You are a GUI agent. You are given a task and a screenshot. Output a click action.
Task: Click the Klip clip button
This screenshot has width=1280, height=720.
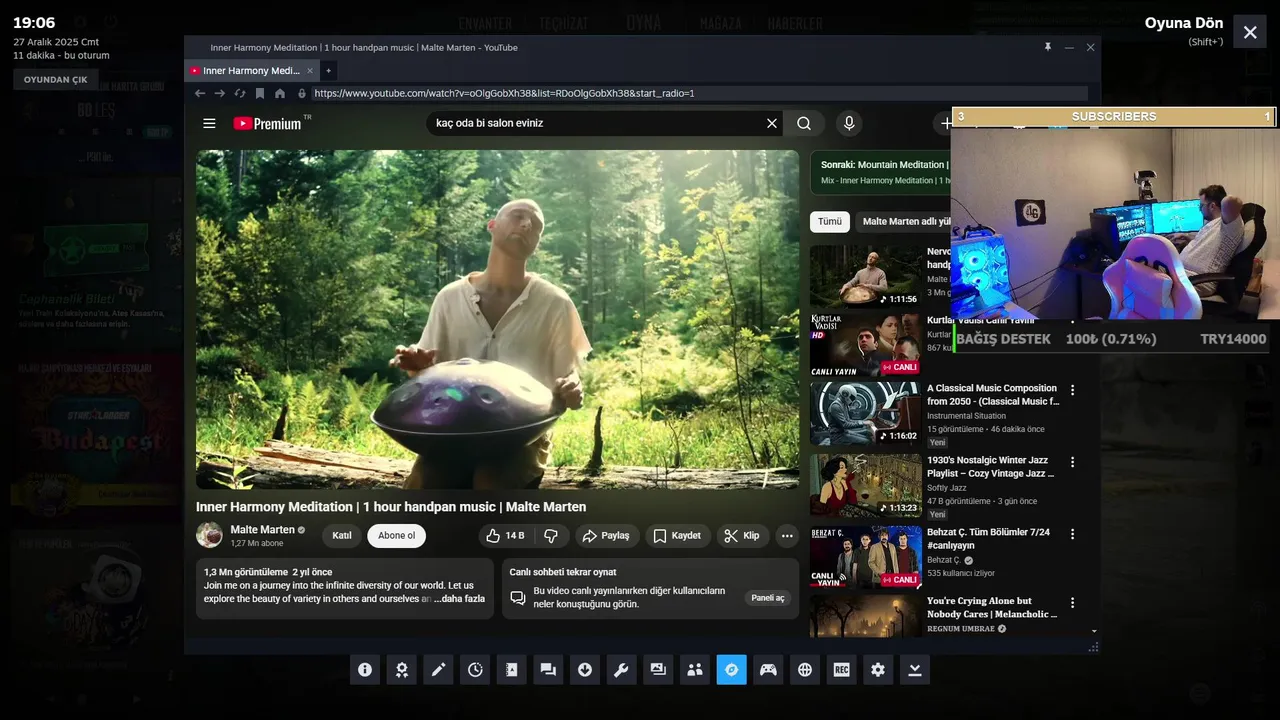tap(742, 536)
